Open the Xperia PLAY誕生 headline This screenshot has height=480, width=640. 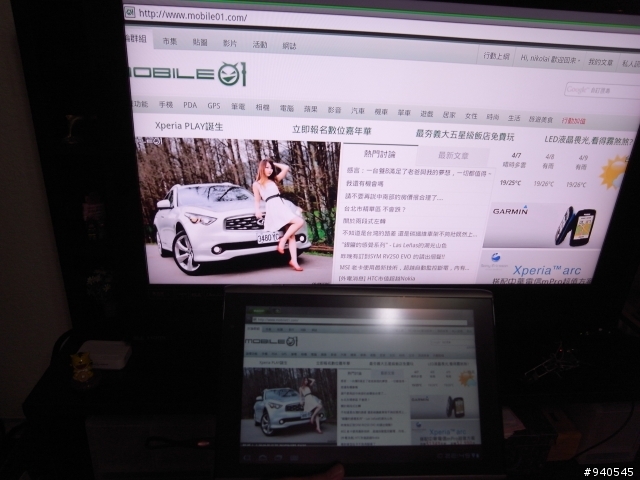tap(189, 126)
